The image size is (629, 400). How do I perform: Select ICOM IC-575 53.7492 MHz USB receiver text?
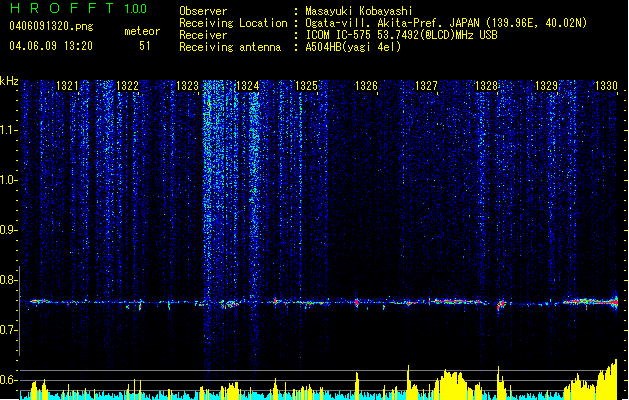(x=401, y=35)
